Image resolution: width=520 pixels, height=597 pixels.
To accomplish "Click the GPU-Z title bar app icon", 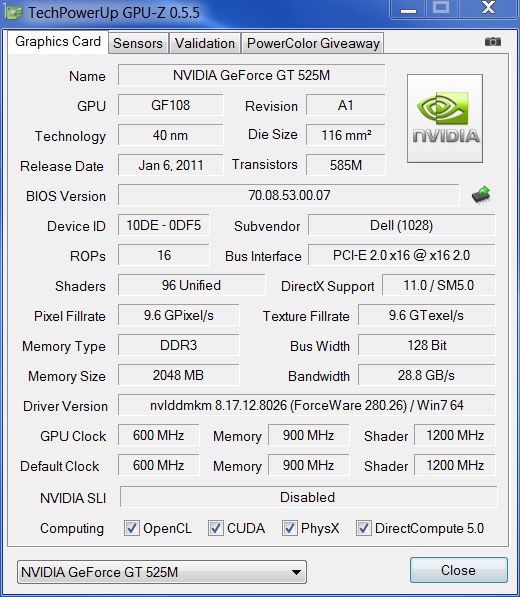I will coord(13,13).
